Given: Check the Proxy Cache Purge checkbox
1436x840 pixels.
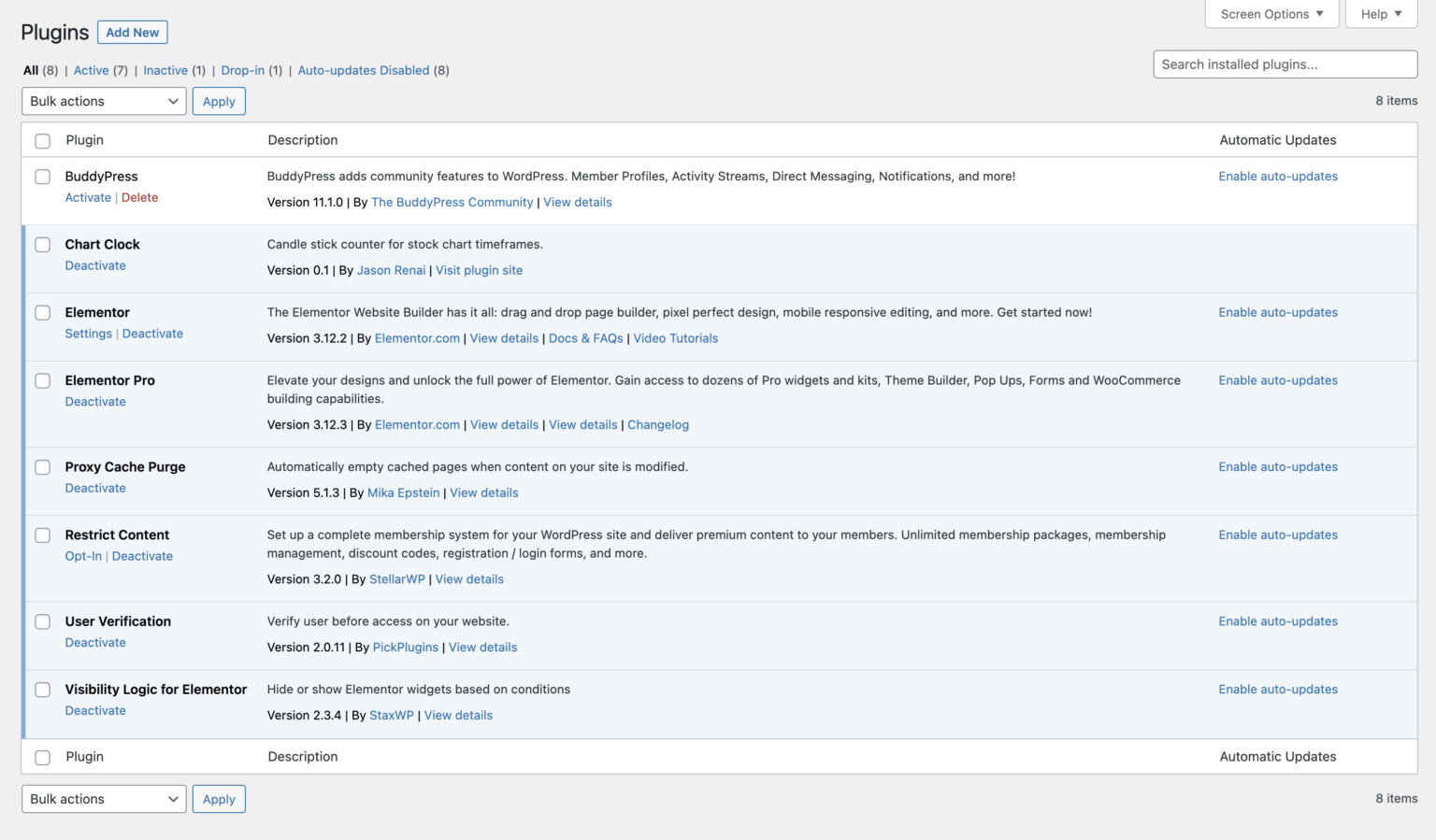Looking at the screenshot, I should coord(42,467).
